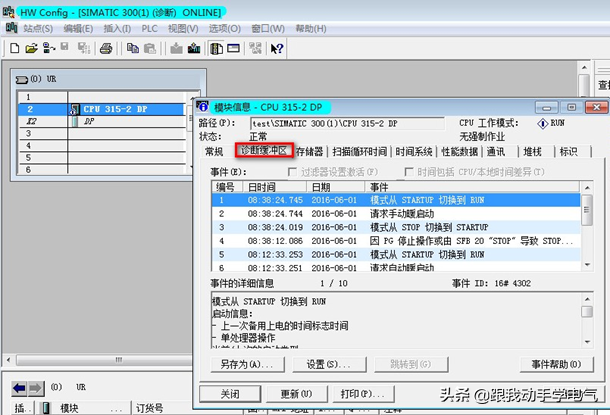
Task: Click the RUN mode indicator icon
Action: click(542, 124)
